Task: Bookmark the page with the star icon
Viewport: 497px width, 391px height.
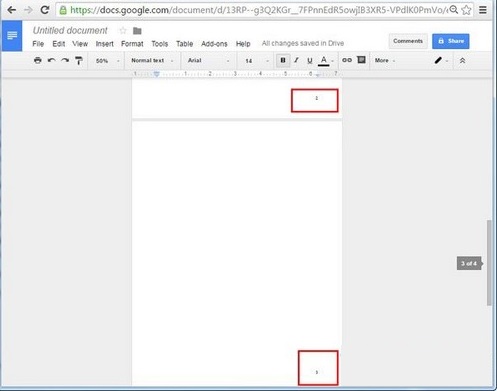Action: 466,10
